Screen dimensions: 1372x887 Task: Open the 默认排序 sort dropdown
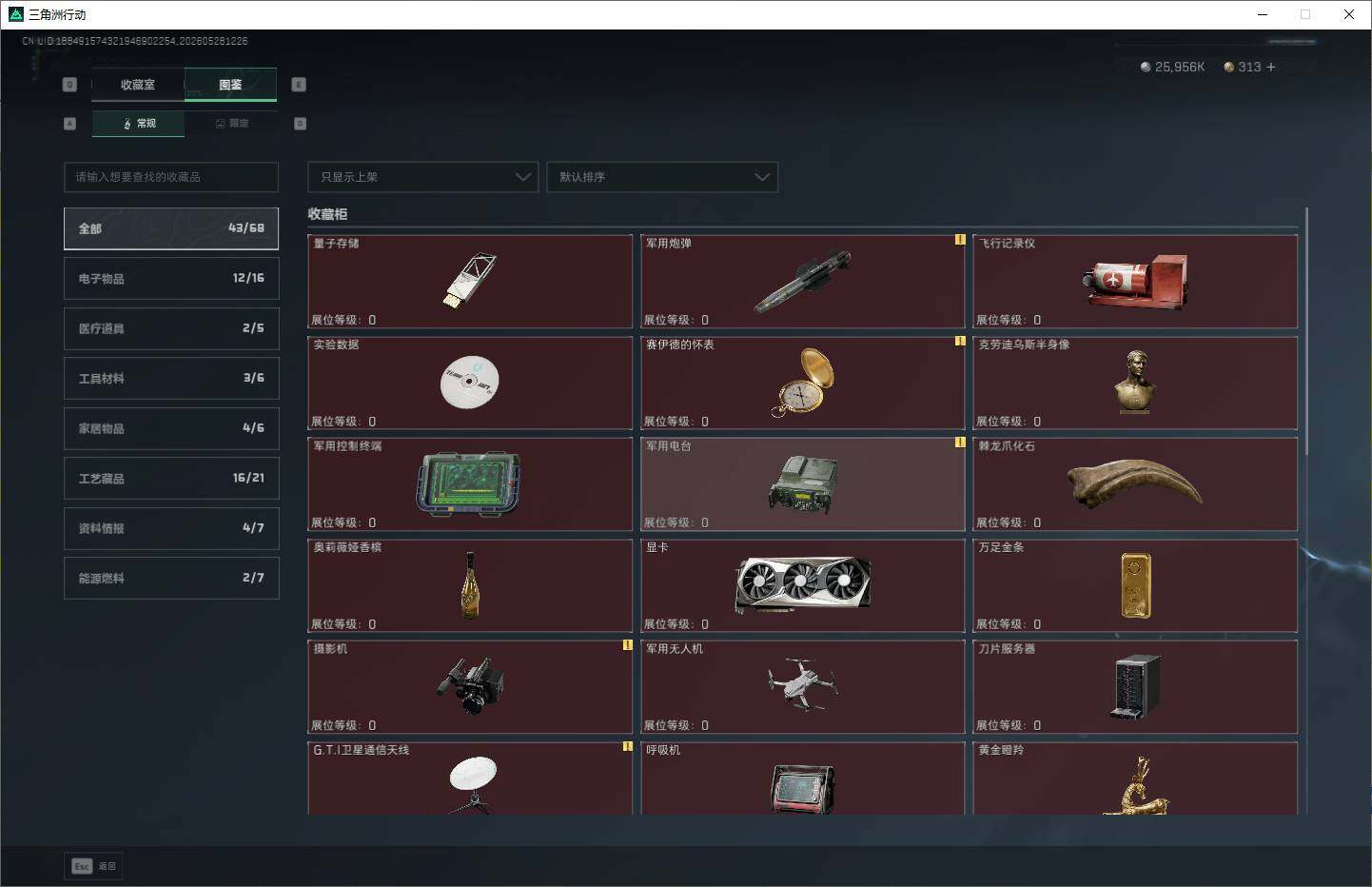pos(662,177)
